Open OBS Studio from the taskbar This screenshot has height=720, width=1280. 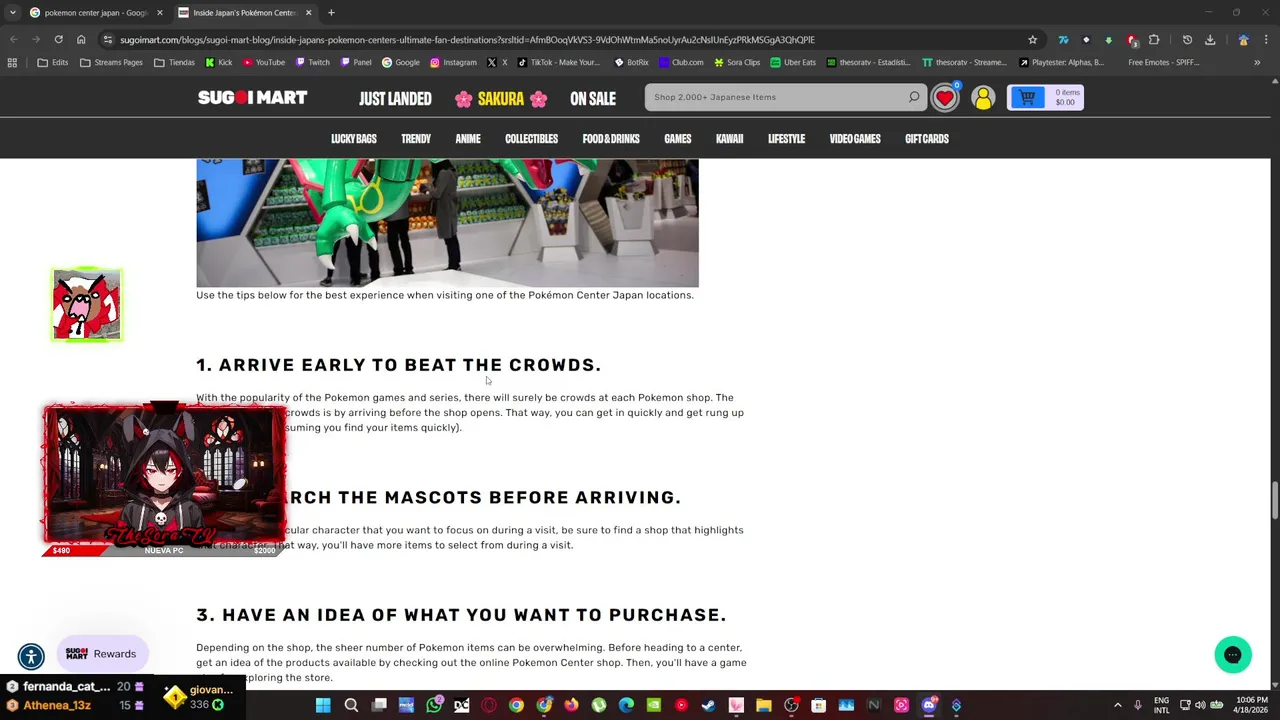coord(791,706)
